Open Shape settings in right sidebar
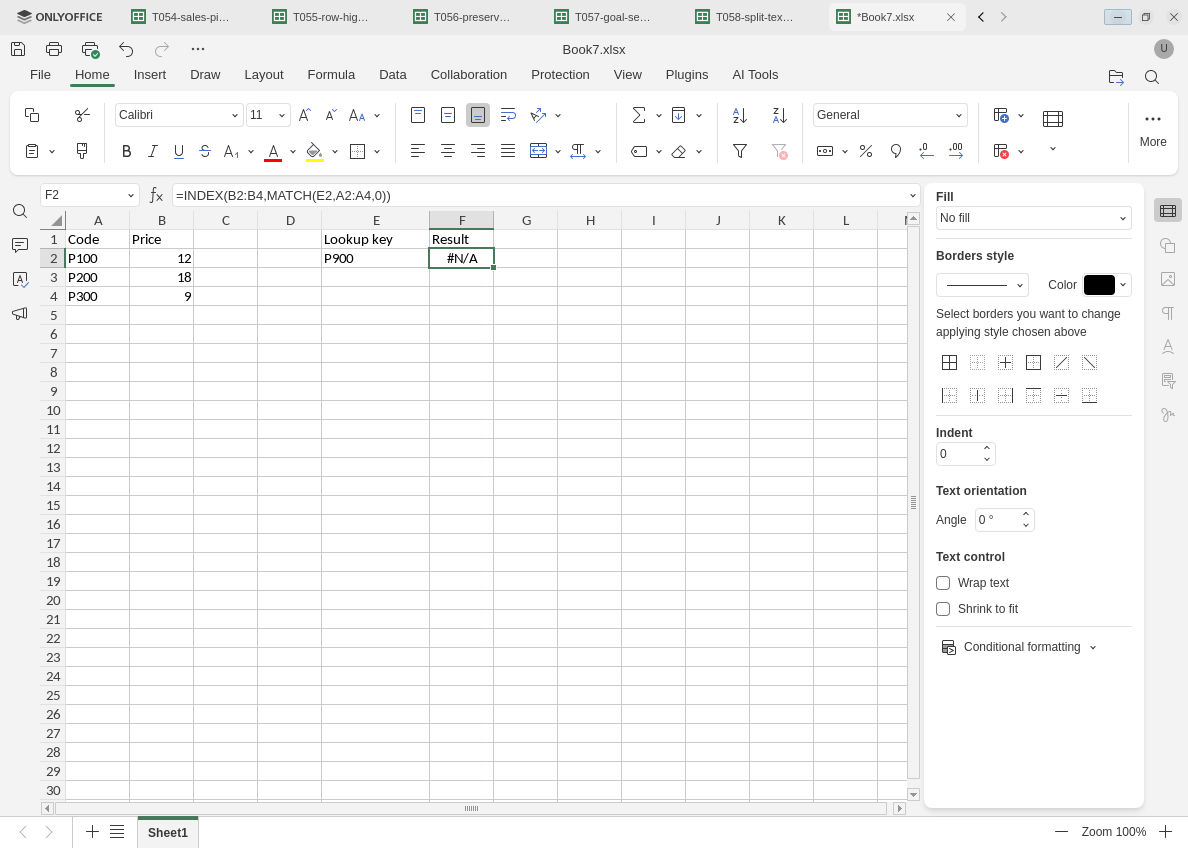1188x848 pixels. pyautogui.click(x=1168, y=245)
